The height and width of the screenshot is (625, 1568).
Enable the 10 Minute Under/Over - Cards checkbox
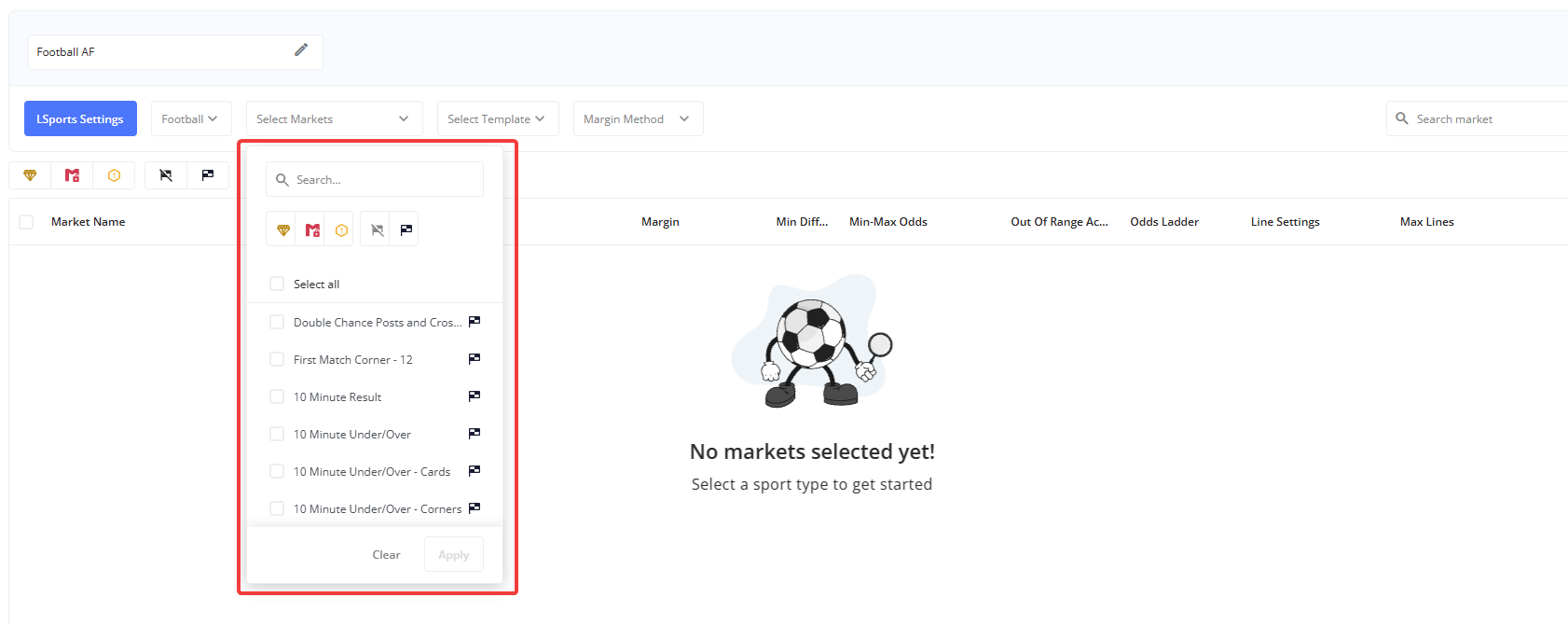click(x=277, y=471)
